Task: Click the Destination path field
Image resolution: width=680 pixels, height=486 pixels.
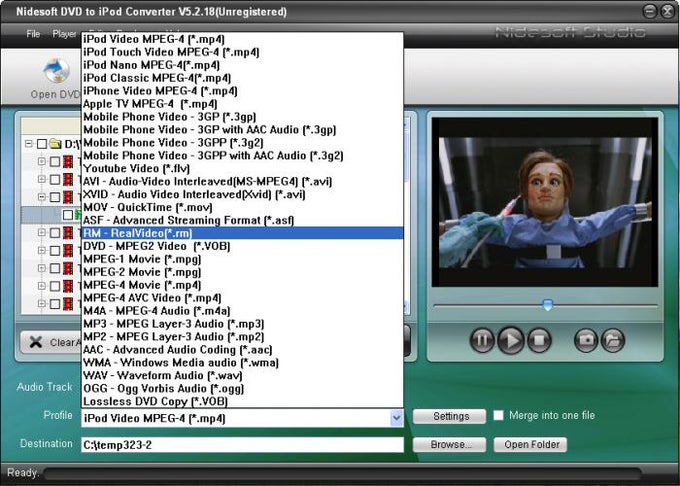Action: pos(242,445)
